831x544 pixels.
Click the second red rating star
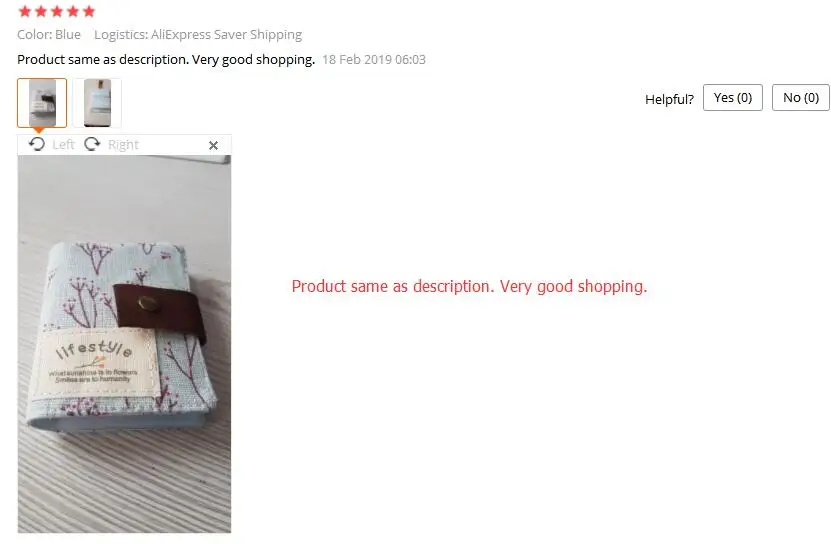[x=41, y=11]
